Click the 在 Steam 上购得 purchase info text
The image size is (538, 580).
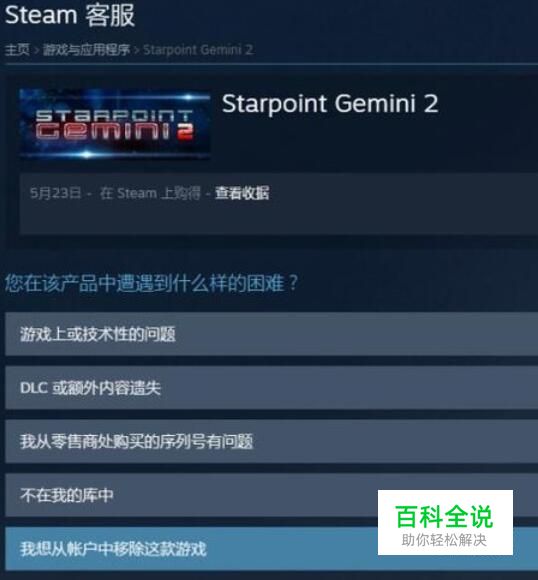[x=150, y=193]
